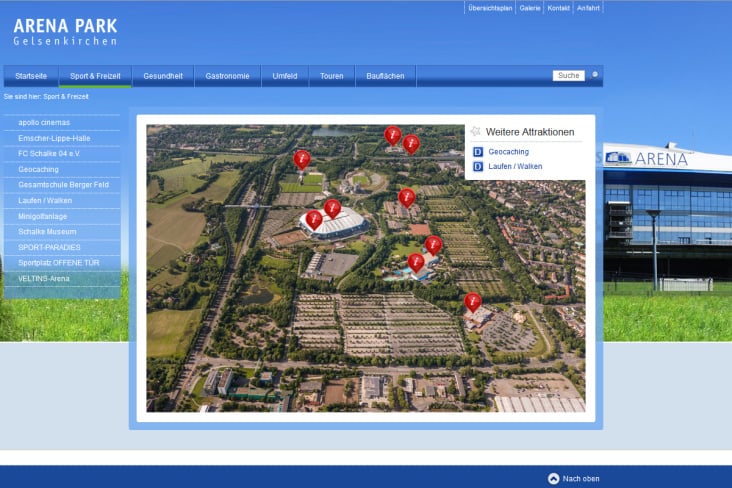Open the Bauflächen menu item
Screen dimensions: 732x488
click(385, 76)
